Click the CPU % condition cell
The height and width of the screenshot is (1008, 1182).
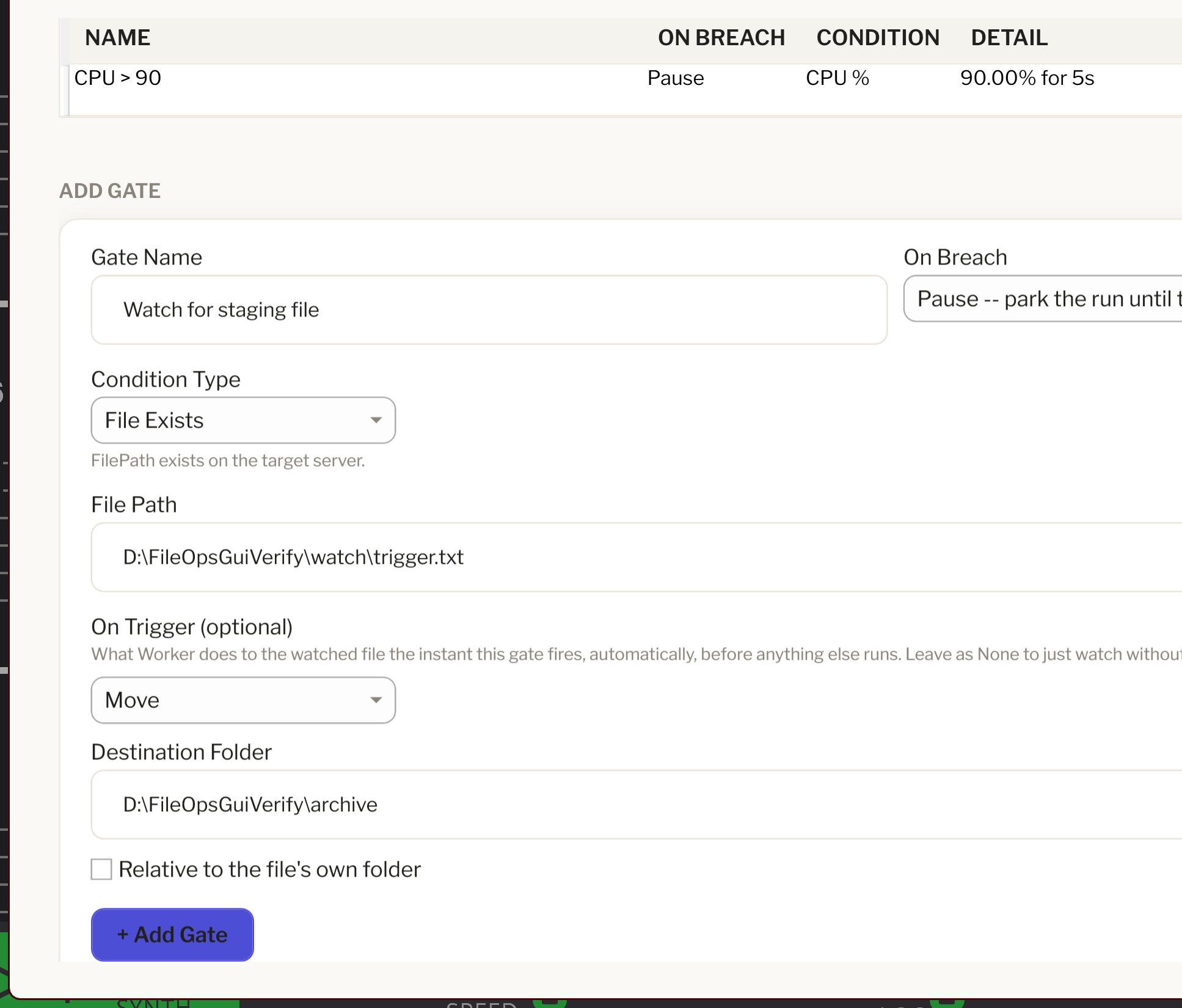click(837, 78)
